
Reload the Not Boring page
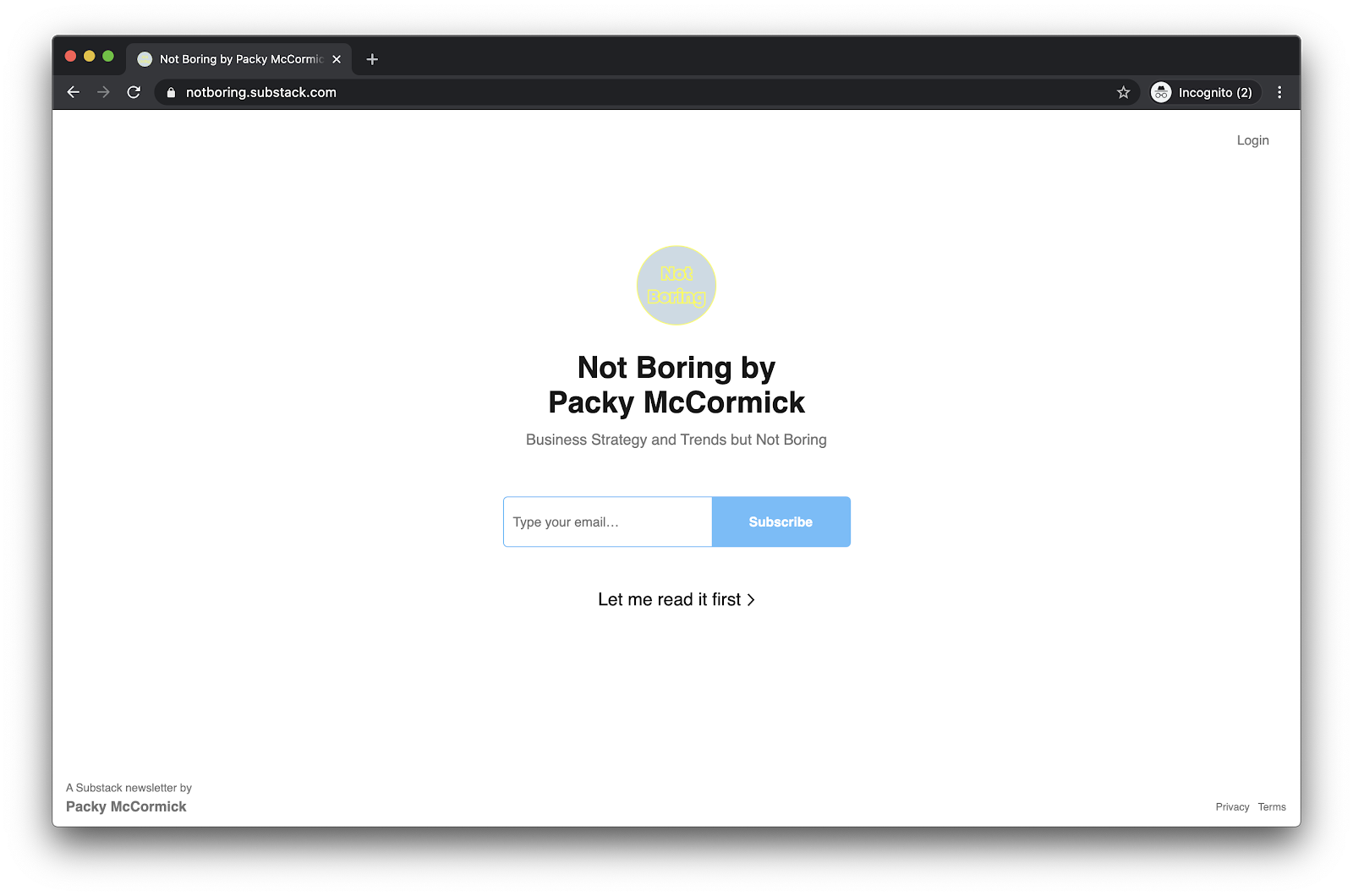tap(134, 92)
